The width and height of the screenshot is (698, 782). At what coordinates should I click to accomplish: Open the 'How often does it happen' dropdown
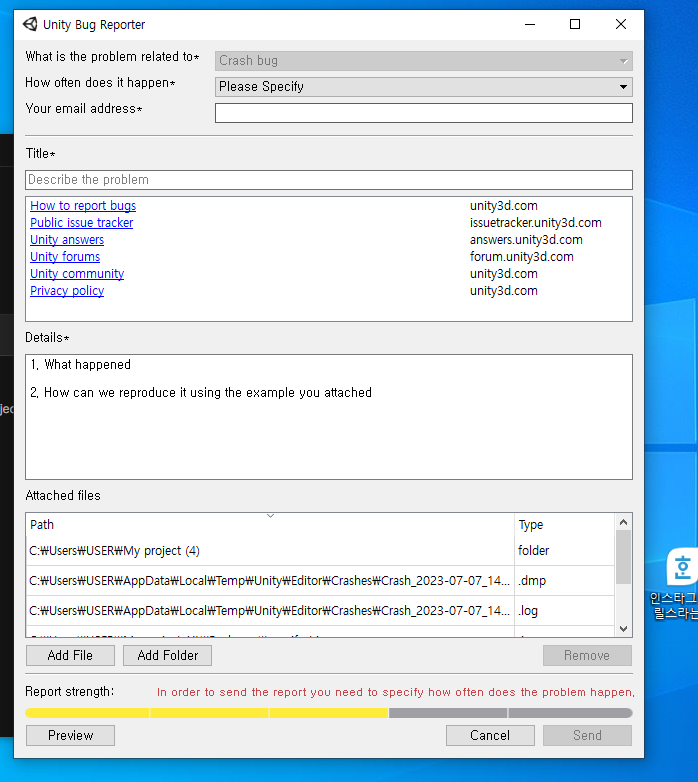[423, 87]
